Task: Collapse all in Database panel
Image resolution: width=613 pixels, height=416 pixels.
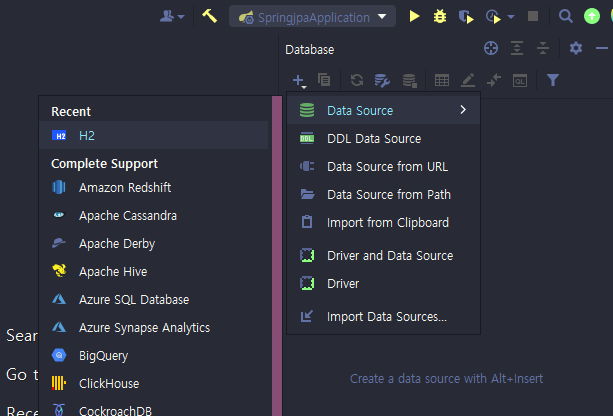Action: (x=543, y=48)
